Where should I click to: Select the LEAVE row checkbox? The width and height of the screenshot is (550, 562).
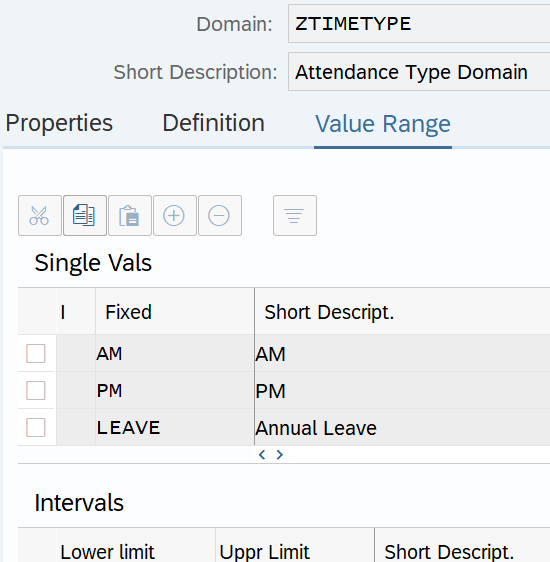pyautogui.click(x=36, y=427)
